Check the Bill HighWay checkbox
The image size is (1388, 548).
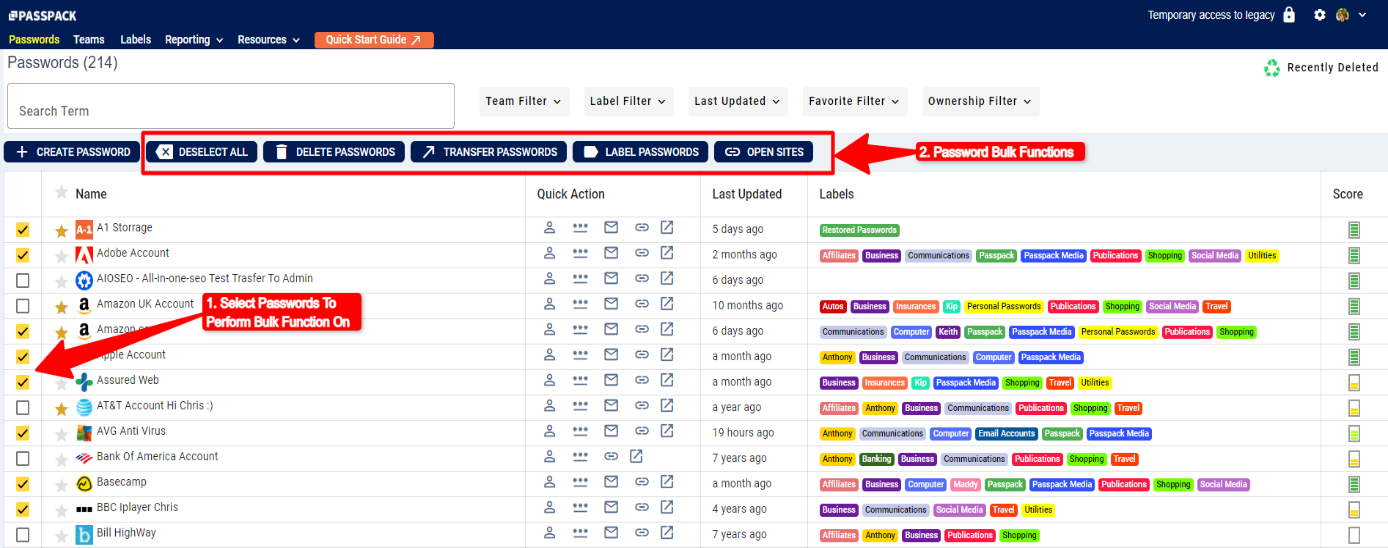tap(23, 535)
